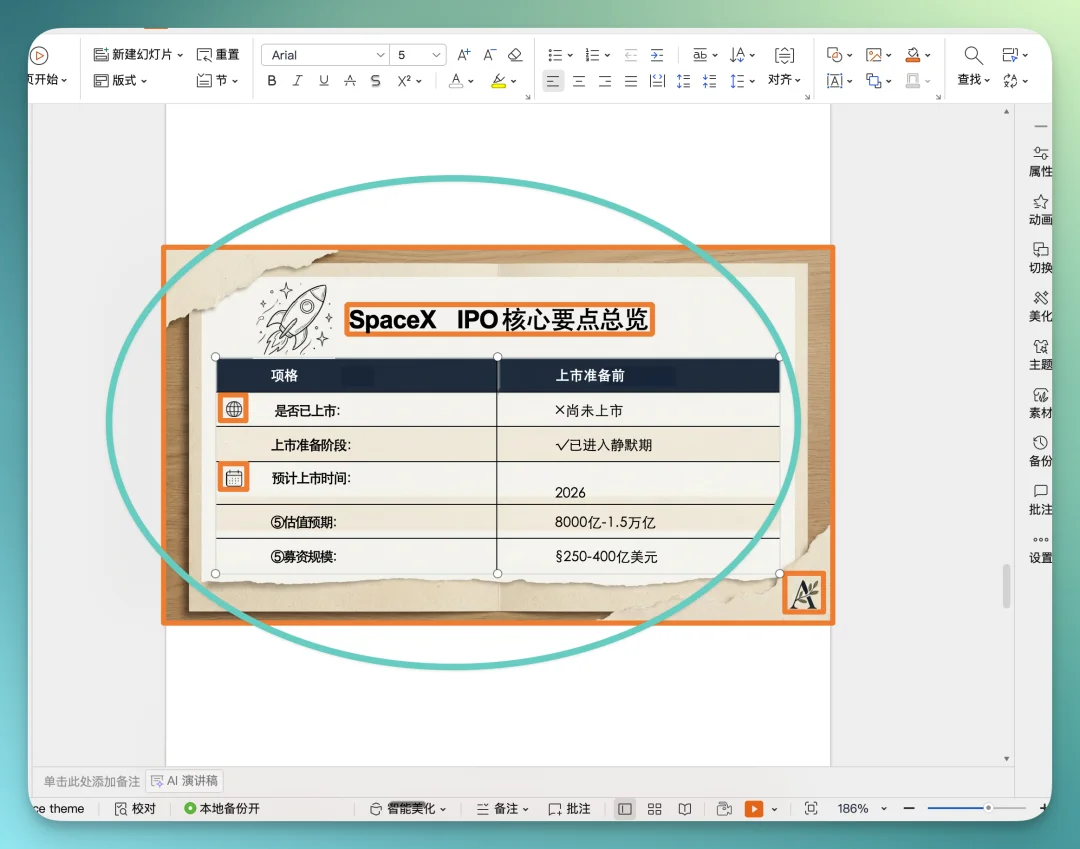Viewport: 1080px width, 849px height.
Task: Open the 动画 animation panel
Action: pyautogui.click(x=1040, y=211)
